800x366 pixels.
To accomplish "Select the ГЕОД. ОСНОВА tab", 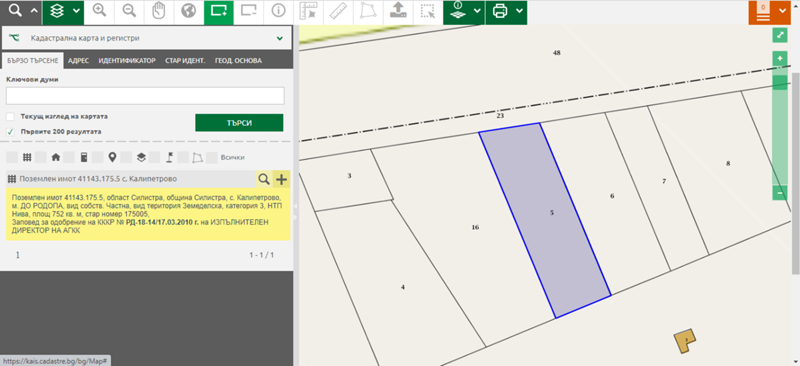I will coord(238,60).
